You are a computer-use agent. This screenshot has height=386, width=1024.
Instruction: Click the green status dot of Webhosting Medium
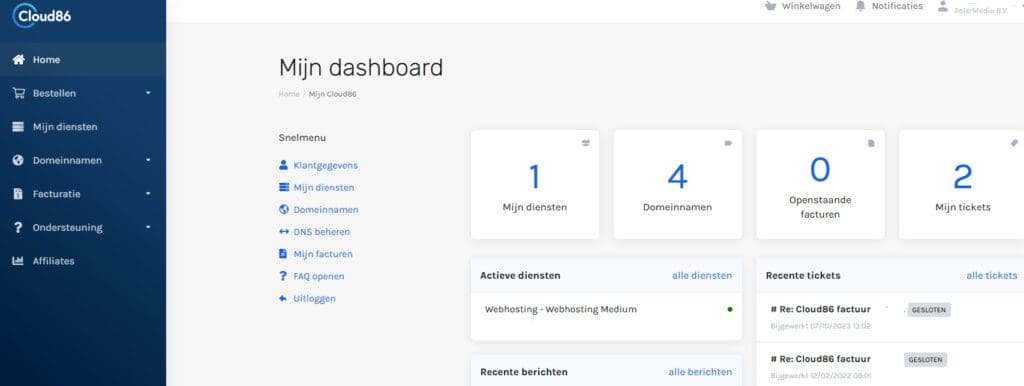729,310
